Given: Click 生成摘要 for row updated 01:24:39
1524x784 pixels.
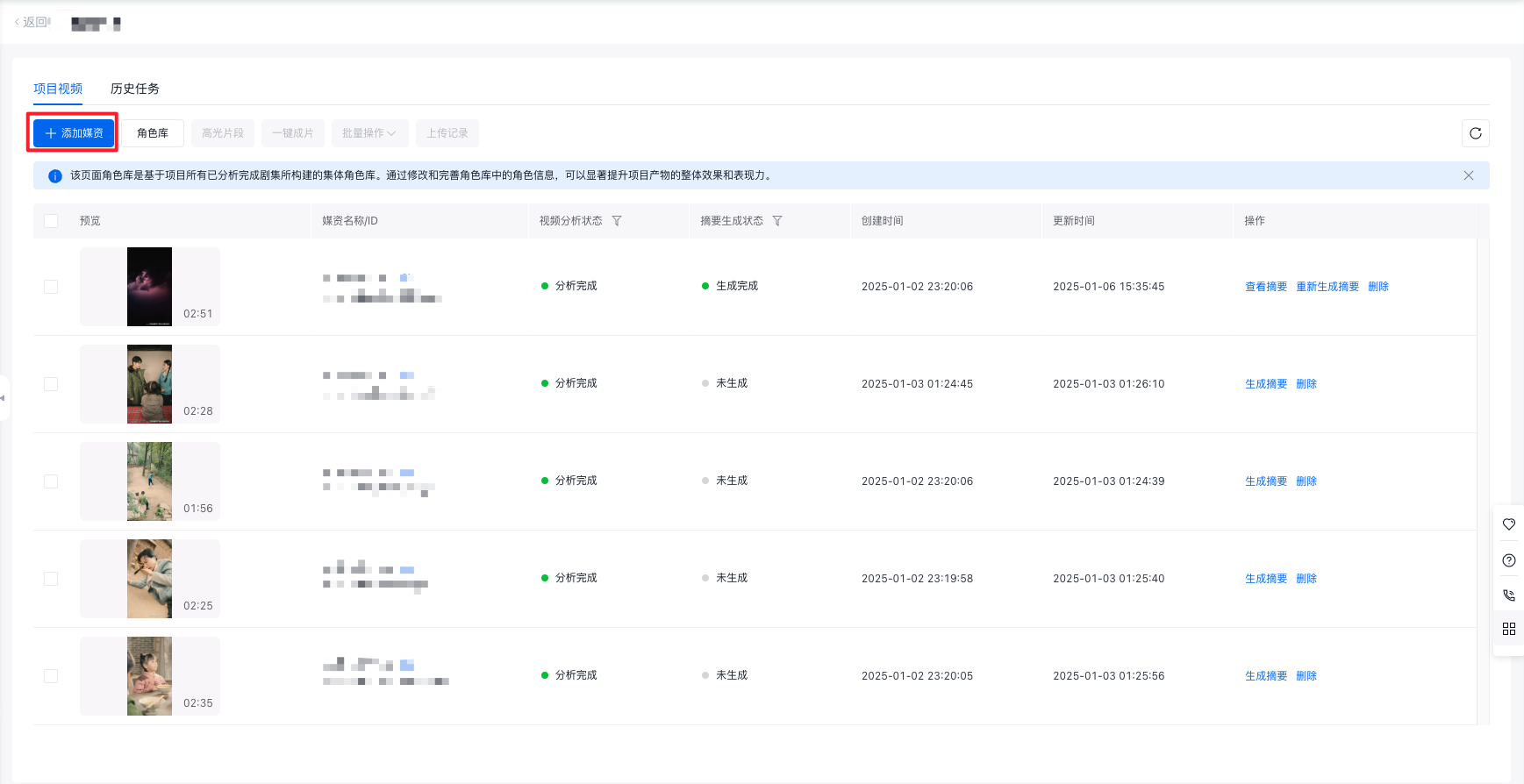Looking at the screenshot, I should coord(1266,481).
